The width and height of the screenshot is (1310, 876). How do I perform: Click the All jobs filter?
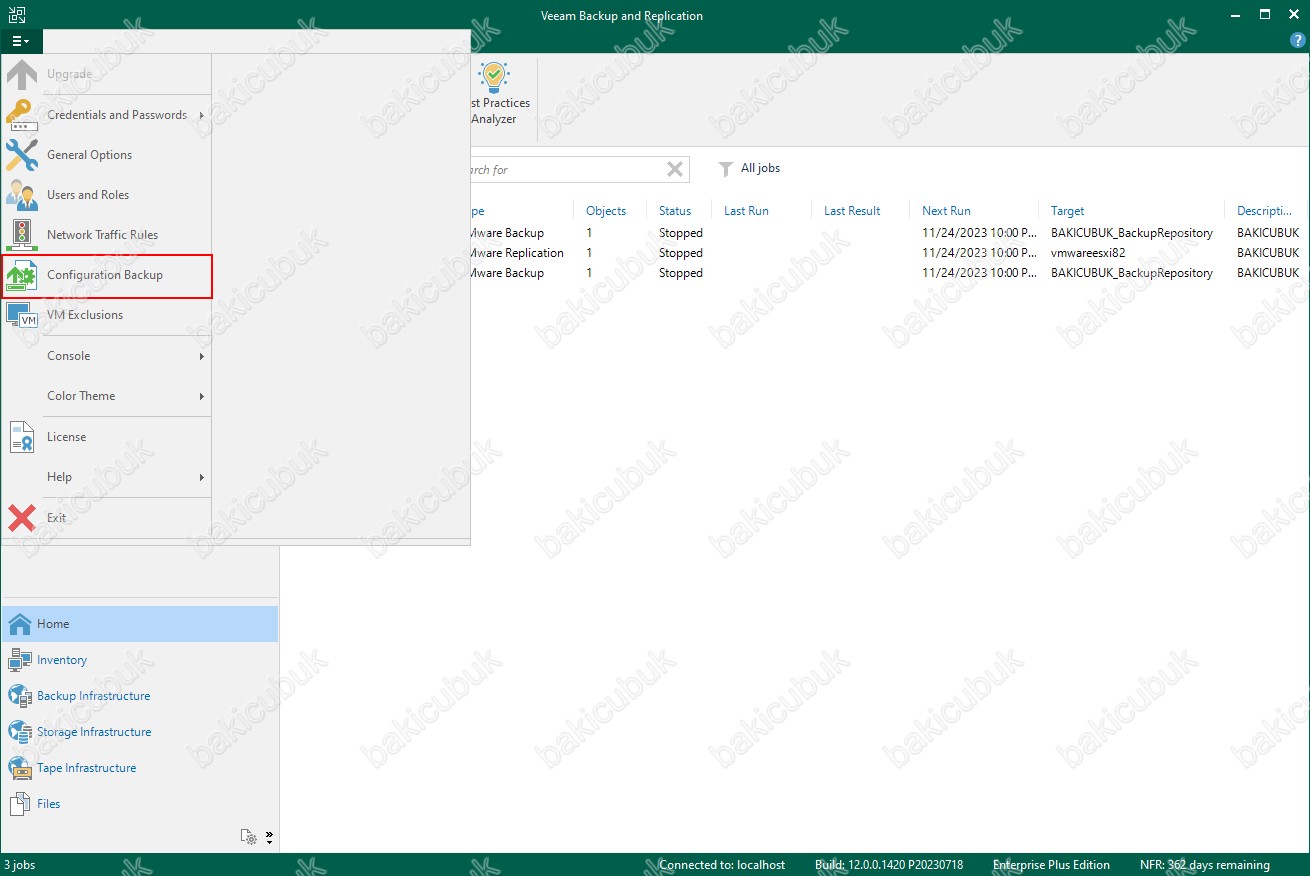coord(750,169)
